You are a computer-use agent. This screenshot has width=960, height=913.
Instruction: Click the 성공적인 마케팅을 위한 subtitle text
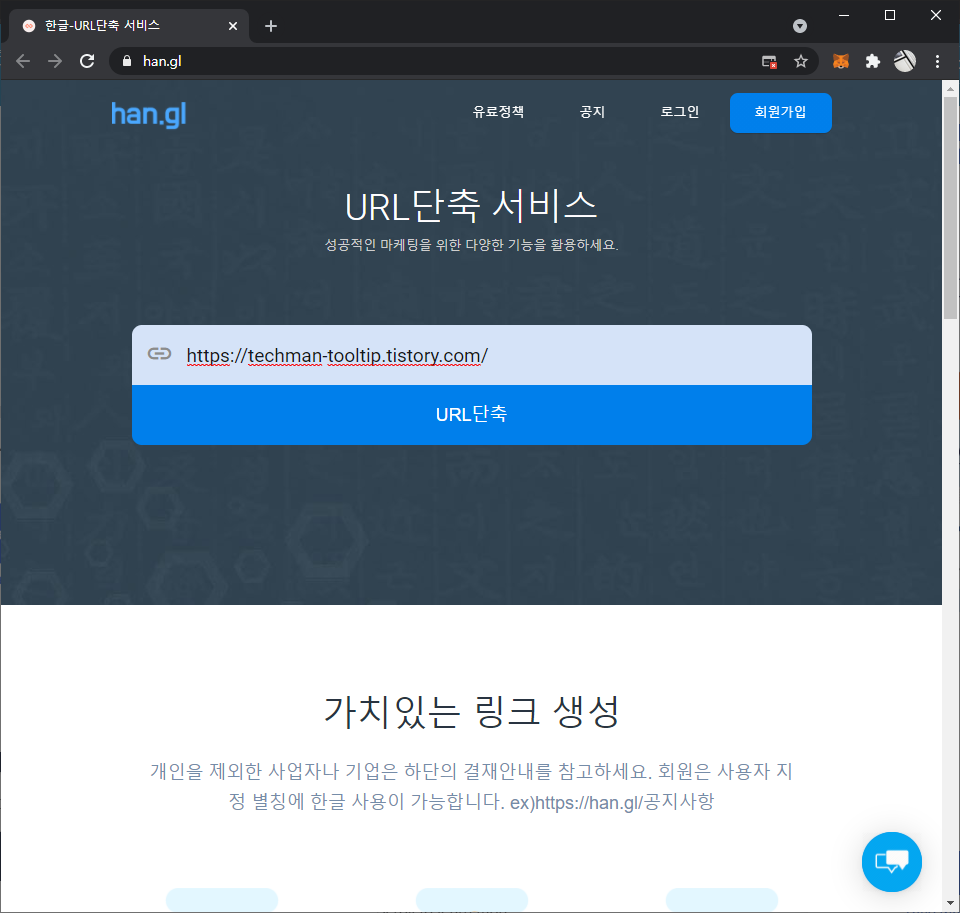pos(471,245)
